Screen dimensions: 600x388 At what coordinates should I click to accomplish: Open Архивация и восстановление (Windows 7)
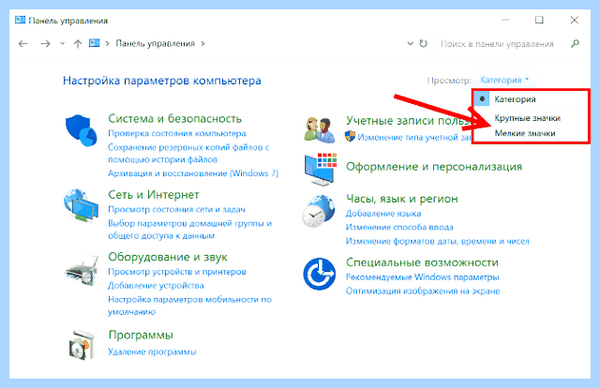click(x=193, y=173)
